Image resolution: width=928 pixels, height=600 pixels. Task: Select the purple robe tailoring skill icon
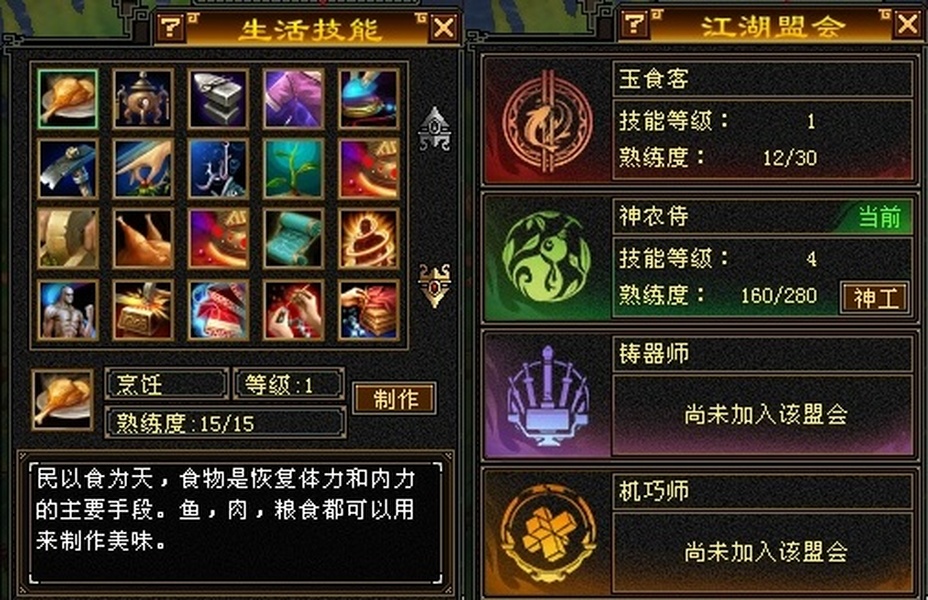pyautogui.click(x=294, y=99)
